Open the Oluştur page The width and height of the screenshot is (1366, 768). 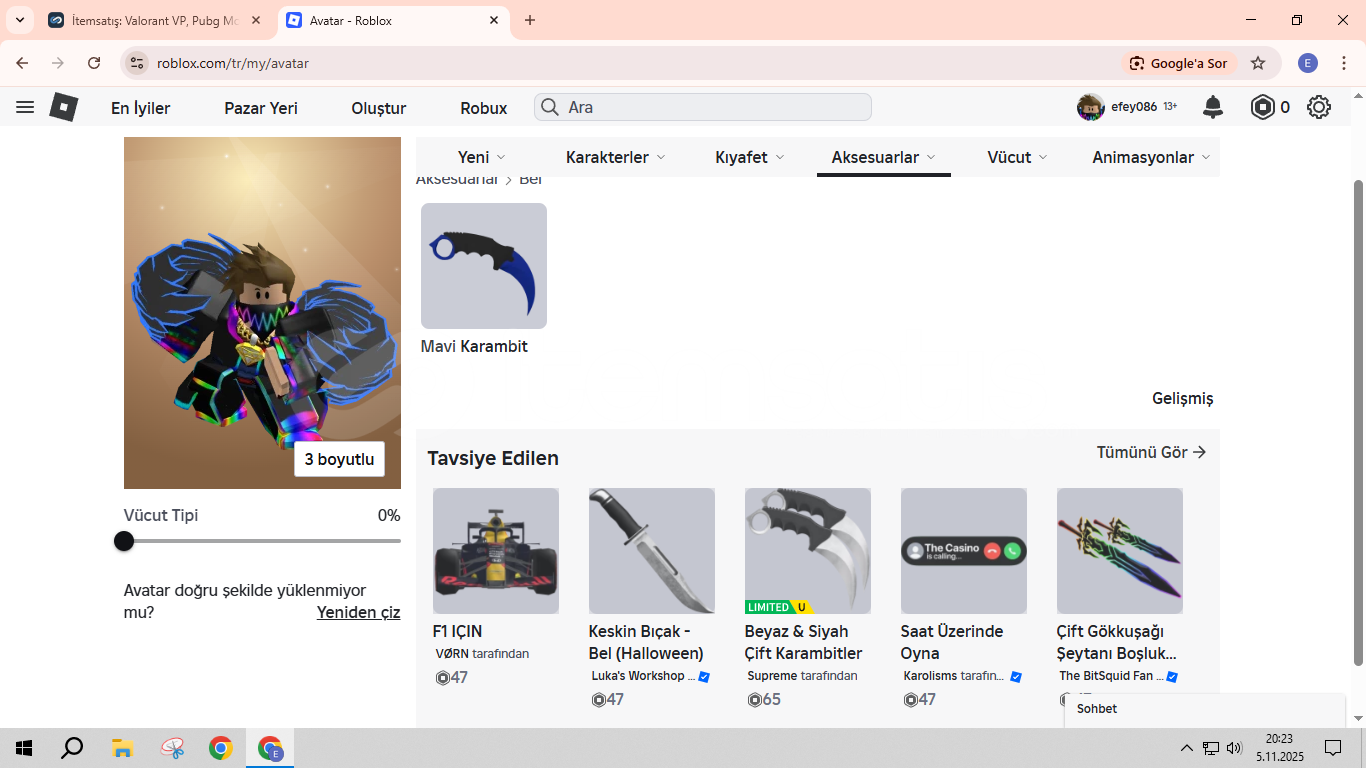(x=379, y=108)
